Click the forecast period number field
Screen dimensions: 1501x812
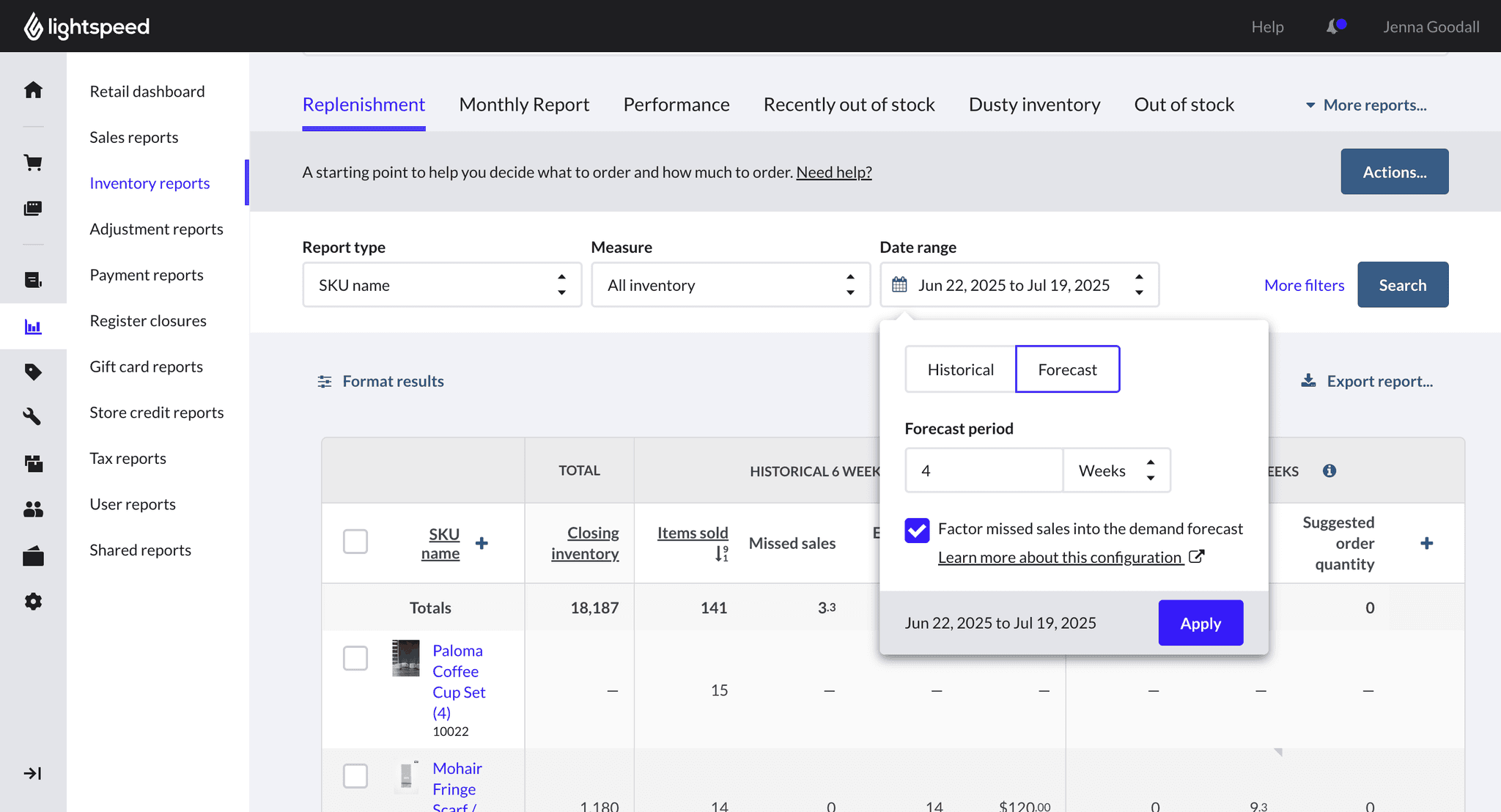click(x=984, y=470)
